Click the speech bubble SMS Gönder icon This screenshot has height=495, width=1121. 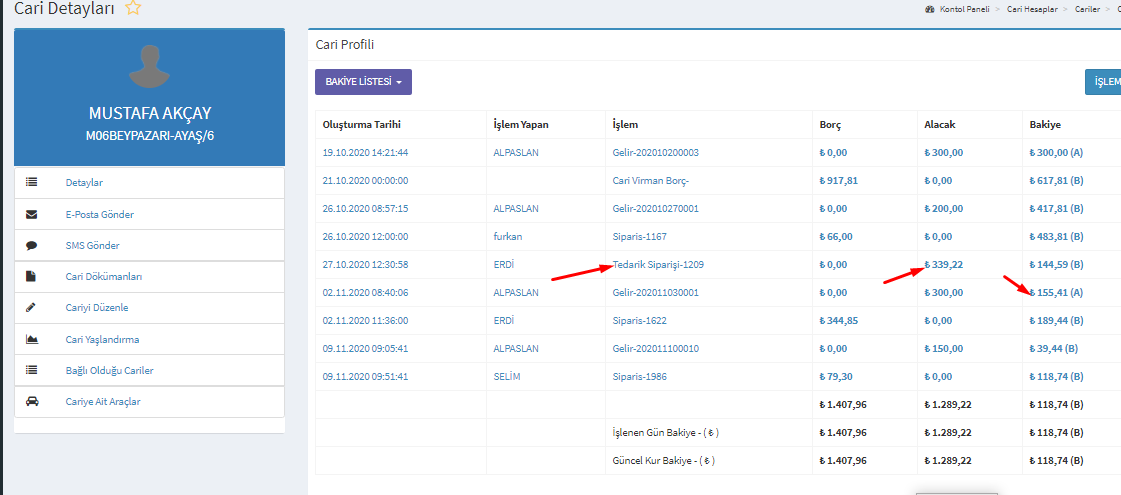click(x=31, y=245)
